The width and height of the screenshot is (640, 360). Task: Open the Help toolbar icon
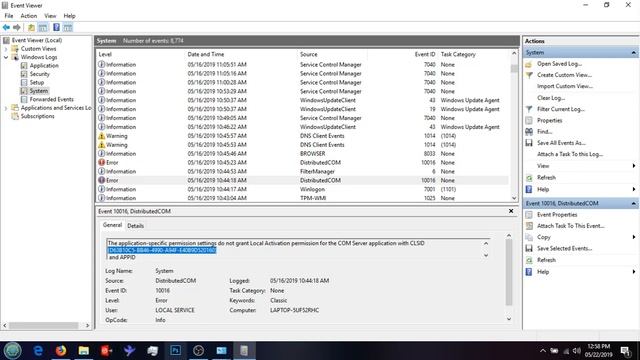(x=56, y=27)
